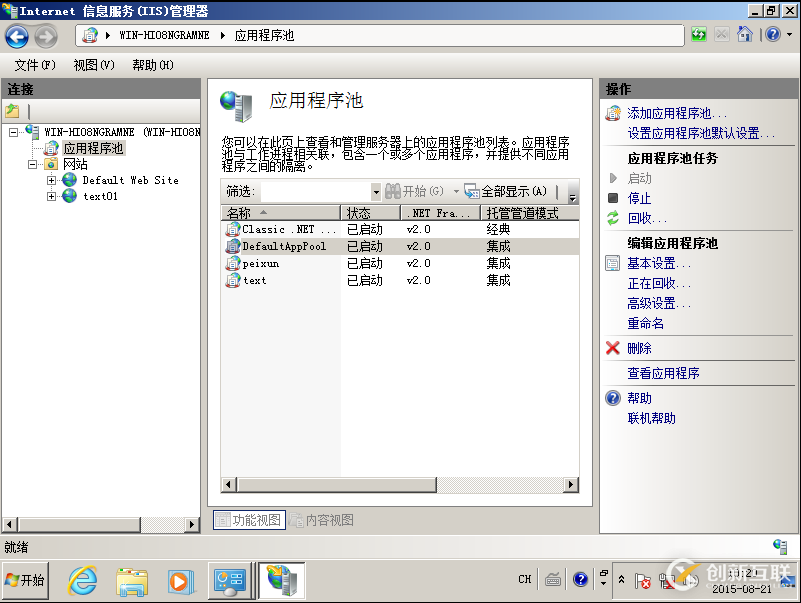The height and width of the screenshot is (603, 801).
Task: Open the home page via home icon
Action: coord(745,34)
